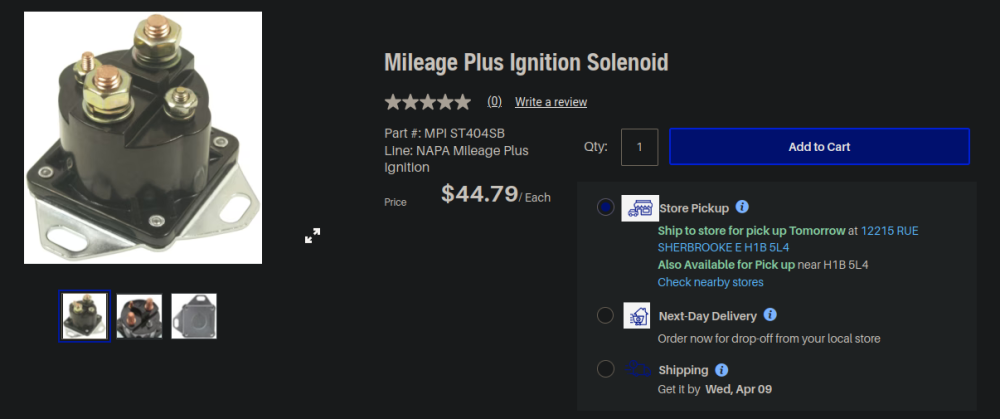
Task: Click the Shipping info icon
Action: (722, 369)
